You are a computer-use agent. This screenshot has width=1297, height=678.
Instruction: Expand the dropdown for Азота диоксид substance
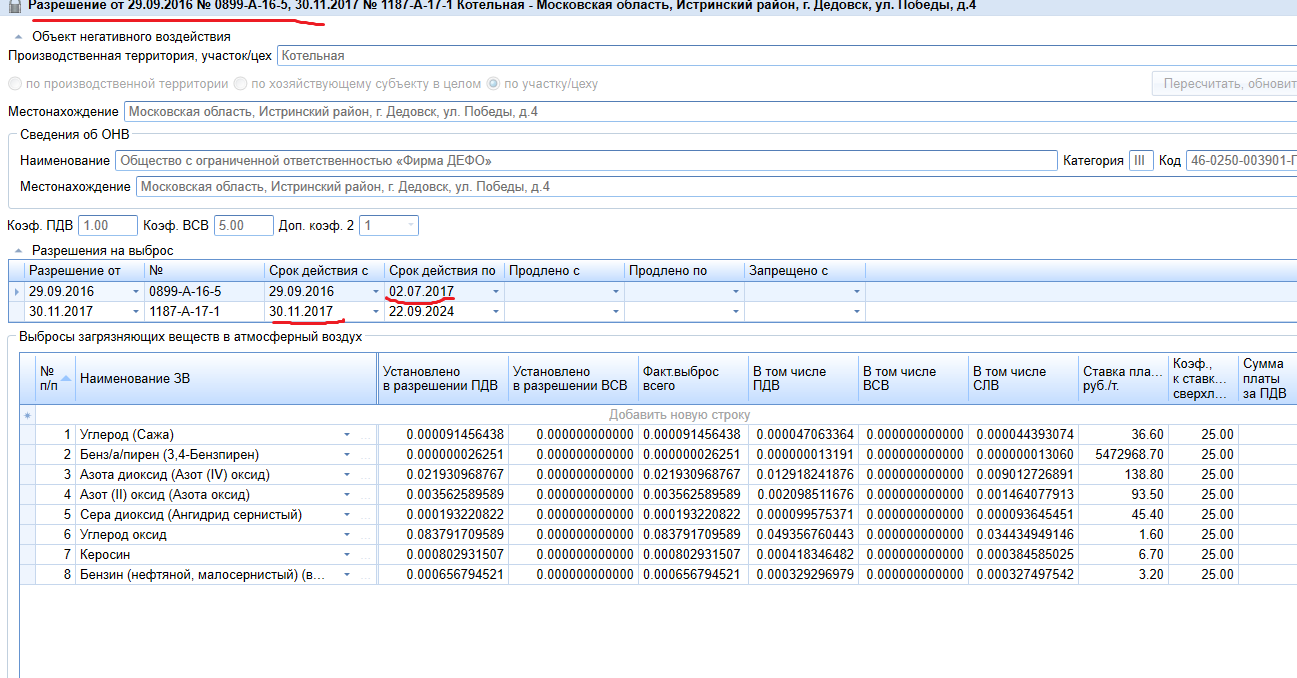[347, 475]
